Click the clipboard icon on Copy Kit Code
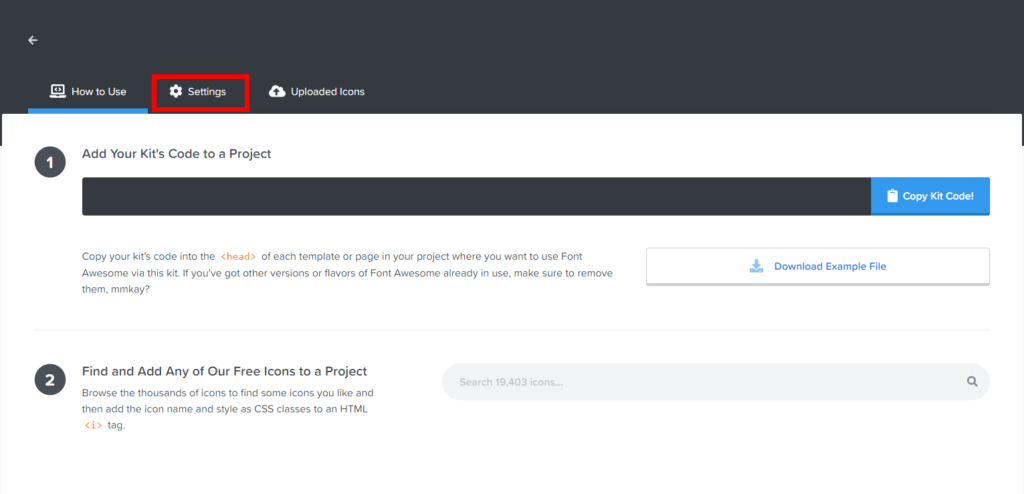Image resolution: width=1024 pixels, height=494 pixels. point(892,196)
